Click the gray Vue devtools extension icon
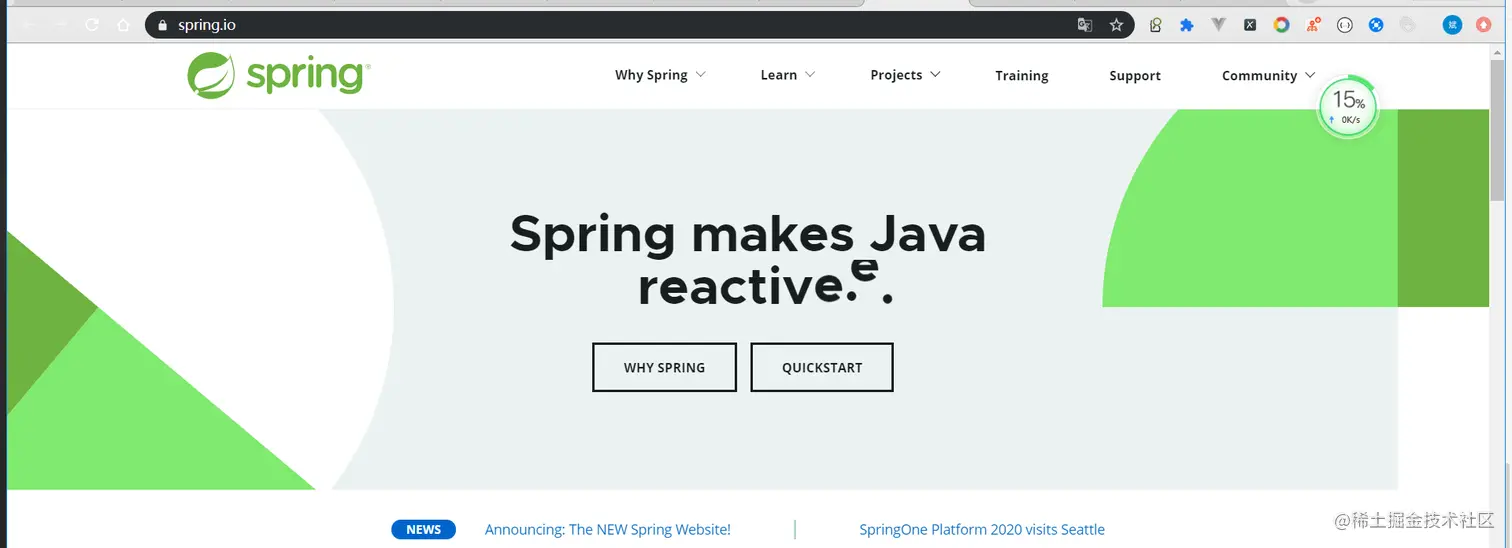1512x548 pixels. pyautogui.click(x=1218, y=25)
